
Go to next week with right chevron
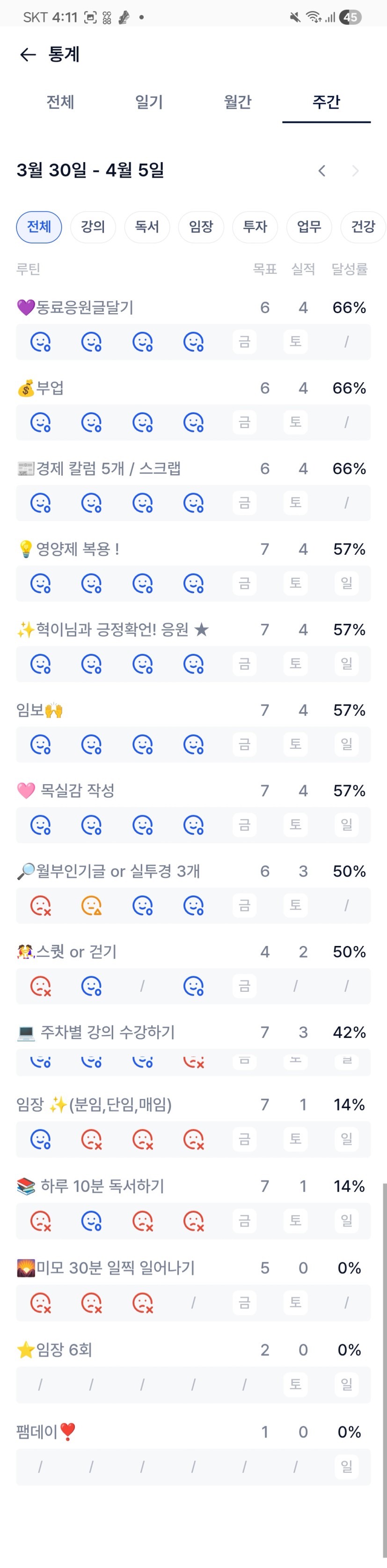(355, 171)
